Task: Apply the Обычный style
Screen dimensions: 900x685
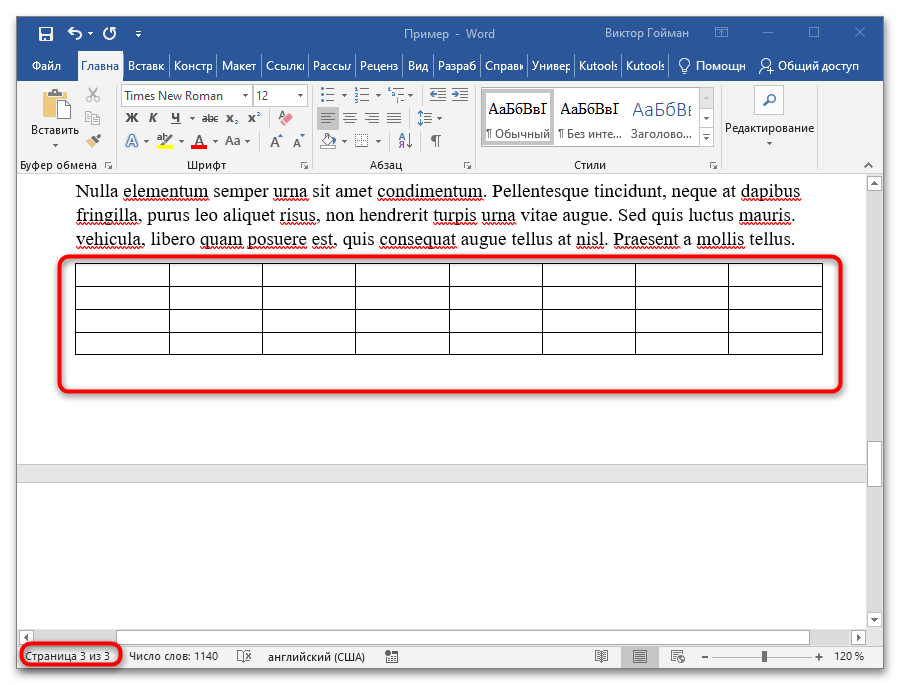Action: tap(518, 118)
